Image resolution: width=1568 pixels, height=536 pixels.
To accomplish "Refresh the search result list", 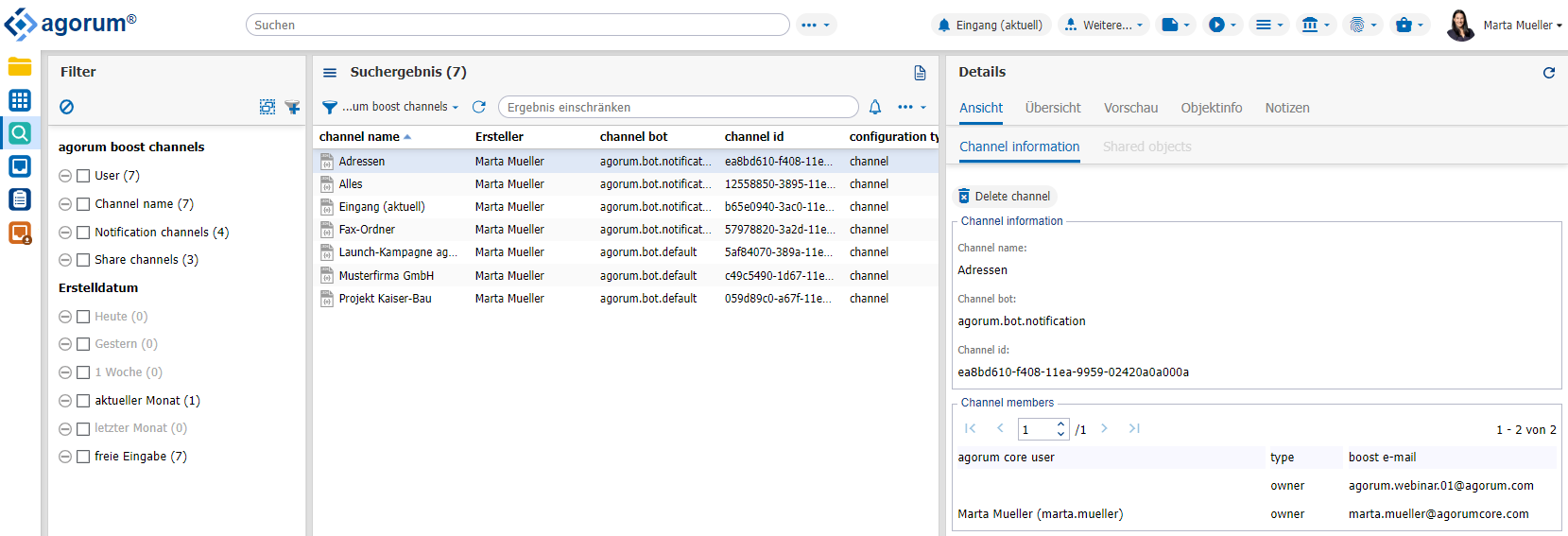I will pyautogui.click(x=479, y=107).
